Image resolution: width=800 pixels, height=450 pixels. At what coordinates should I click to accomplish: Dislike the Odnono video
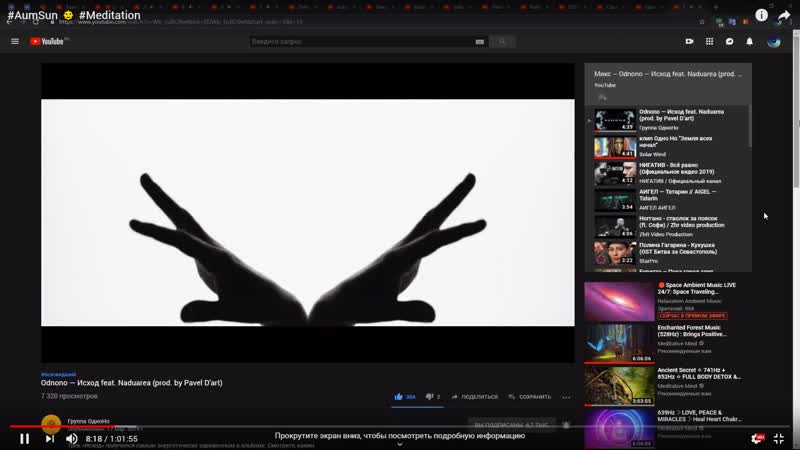433,396
